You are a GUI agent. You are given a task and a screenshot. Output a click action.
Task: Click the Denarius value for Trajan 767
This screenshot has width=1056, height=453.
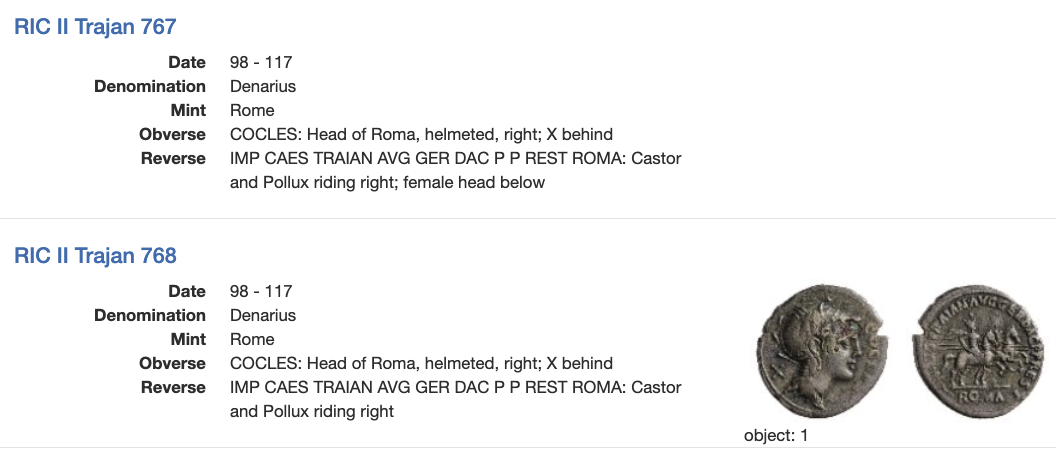tap(263, 86)
